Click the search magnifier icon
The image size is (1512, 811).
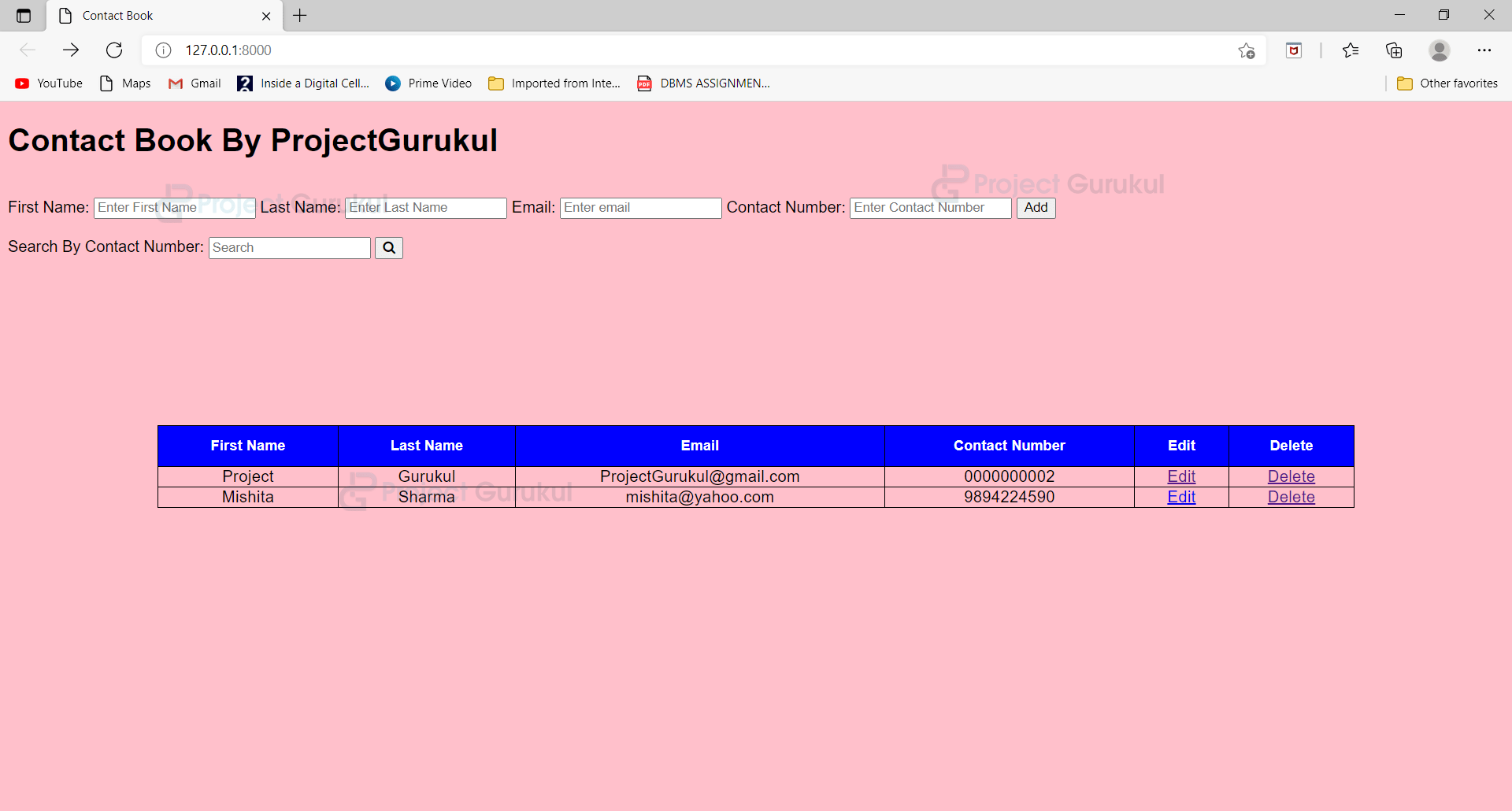pos(388,247)
